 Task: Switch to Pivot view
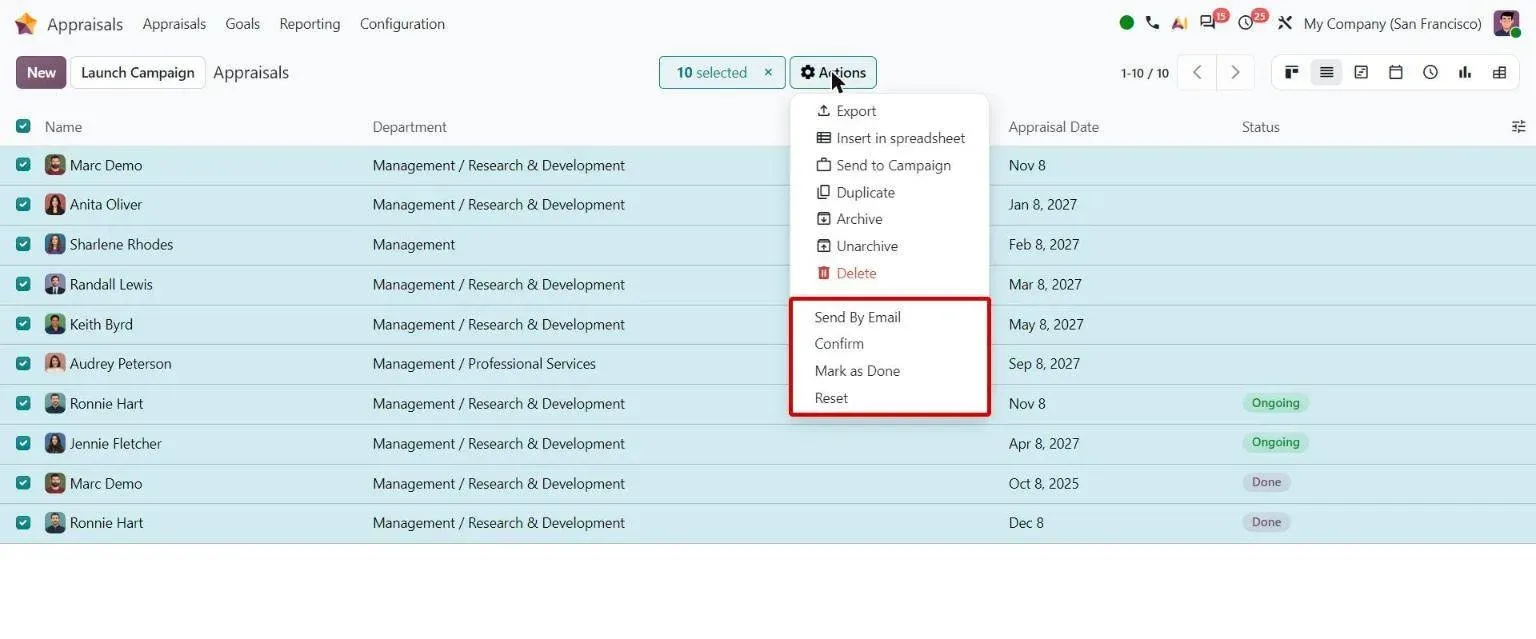coord(1499,72)
